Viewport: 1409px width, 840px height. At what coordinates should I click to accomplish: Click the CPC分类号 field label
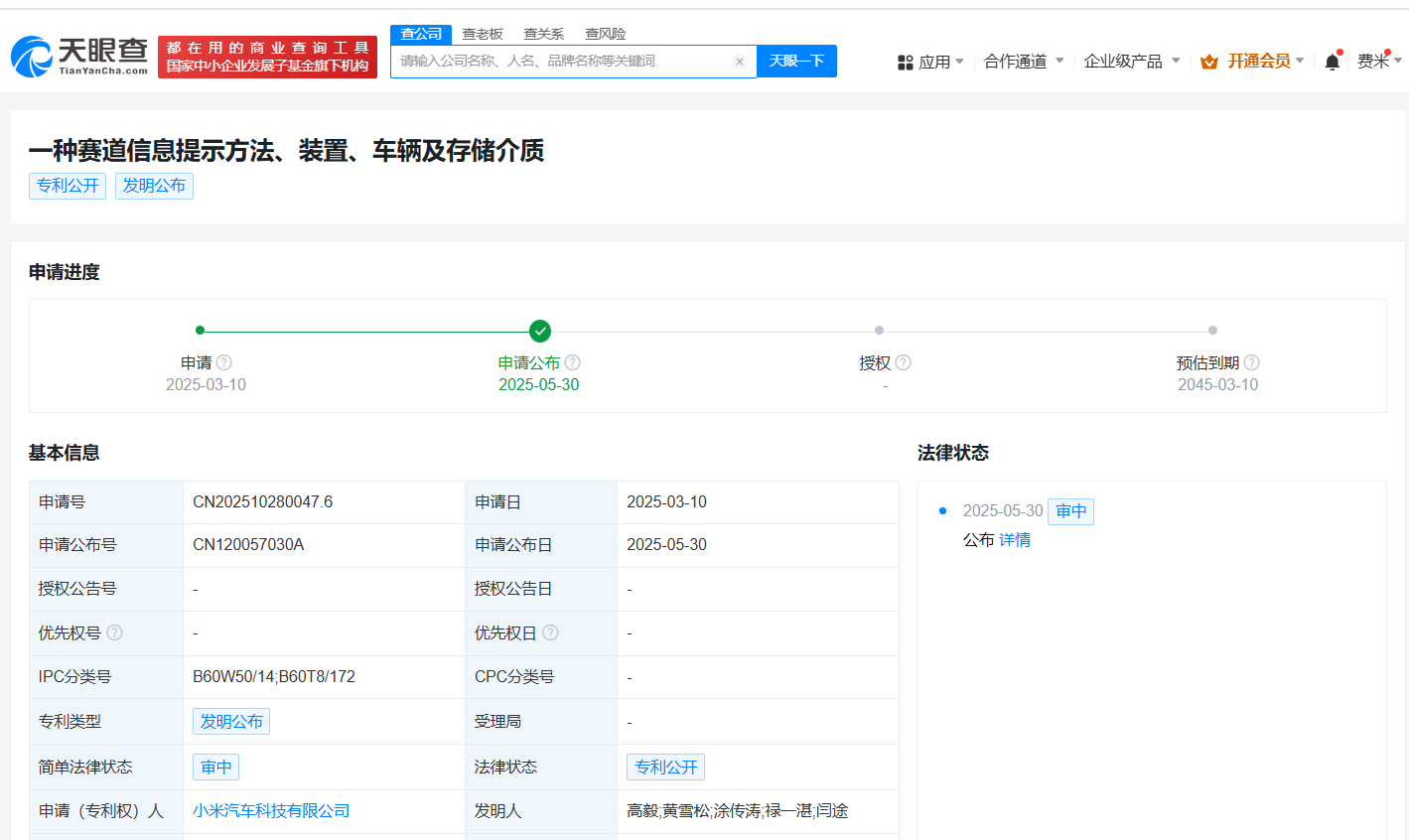[x=514, y=677]
